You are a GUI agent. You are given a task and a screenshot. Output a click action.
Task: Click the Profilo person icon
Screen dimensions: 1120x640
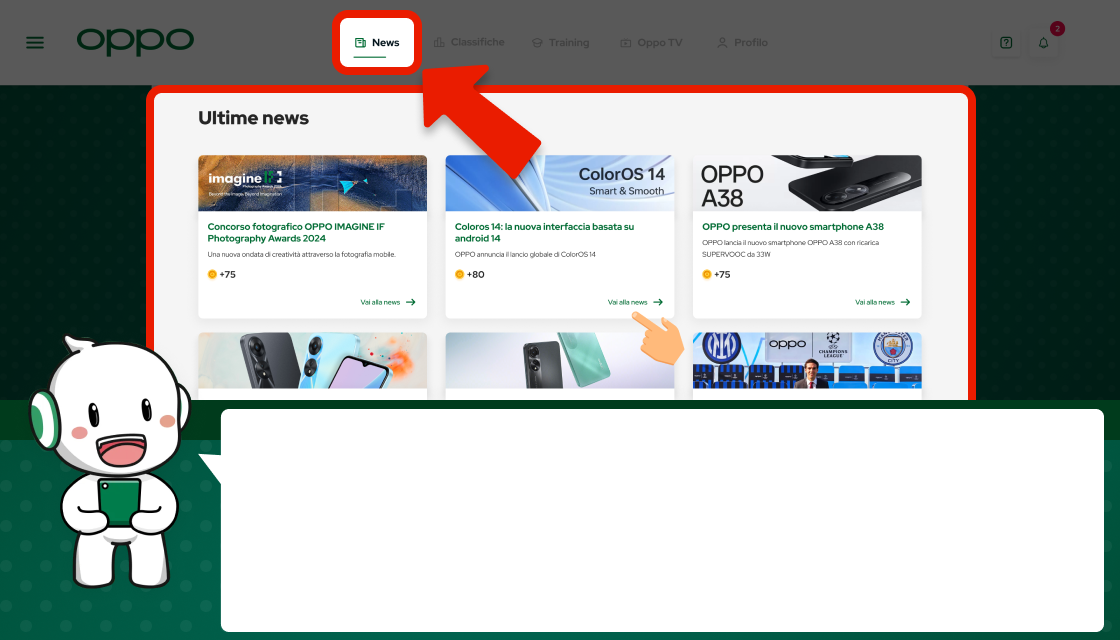tap(722, 43)
